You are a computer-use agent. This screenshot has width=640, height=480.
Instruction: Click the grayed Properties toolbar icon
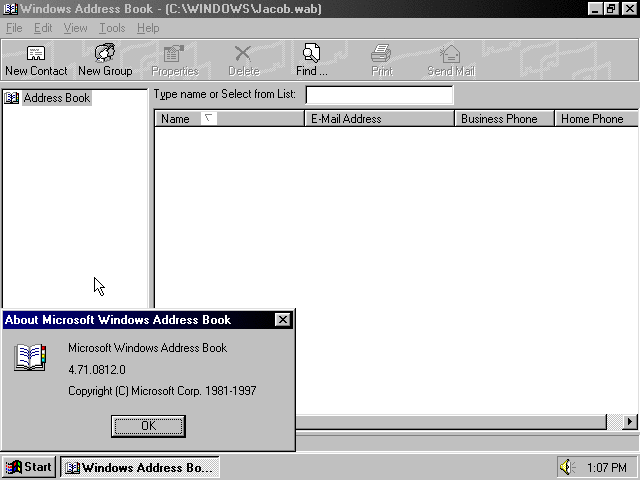(175, 60)
